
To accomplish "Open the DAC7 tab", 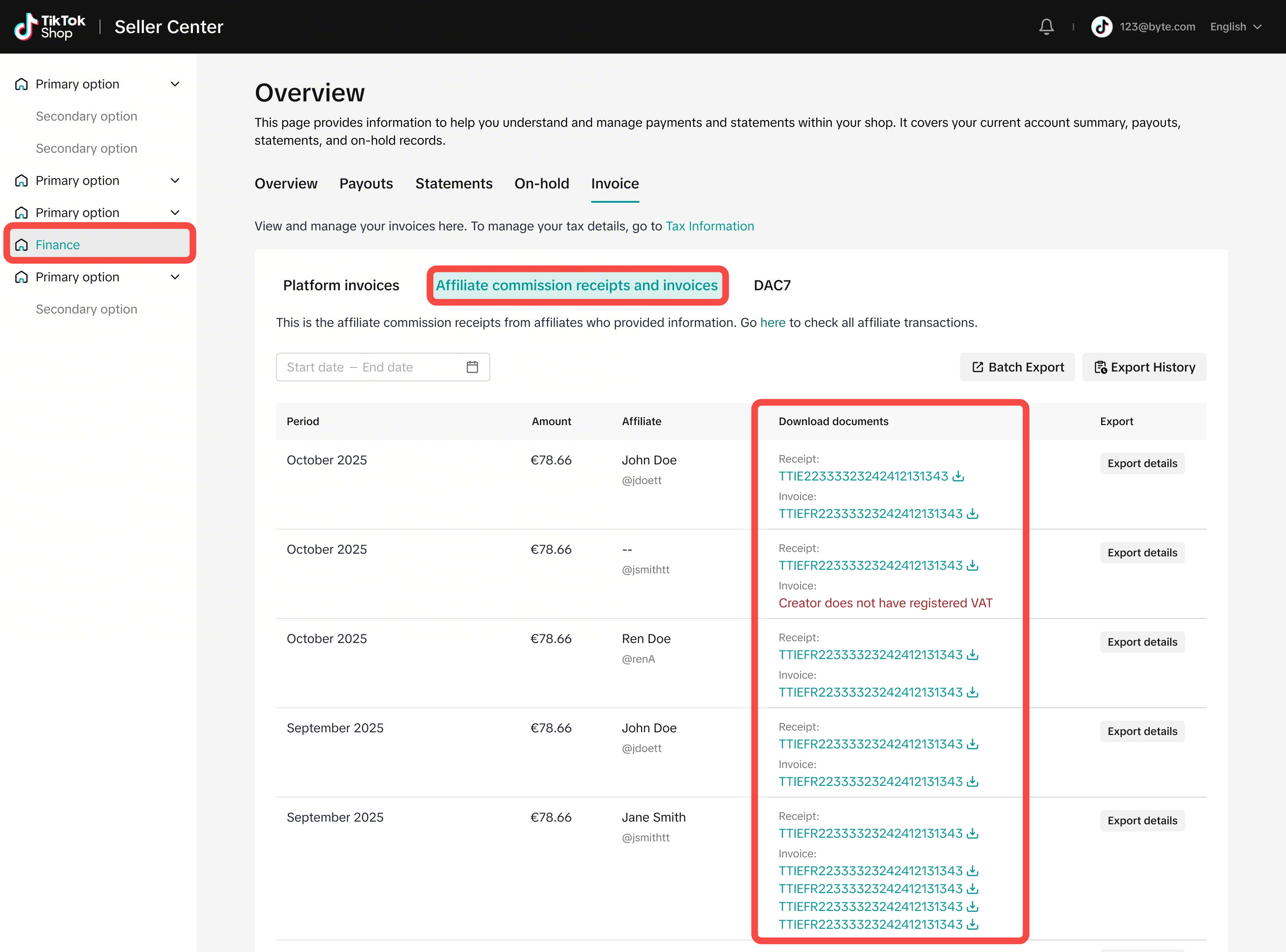I will [x=772, y=285].
